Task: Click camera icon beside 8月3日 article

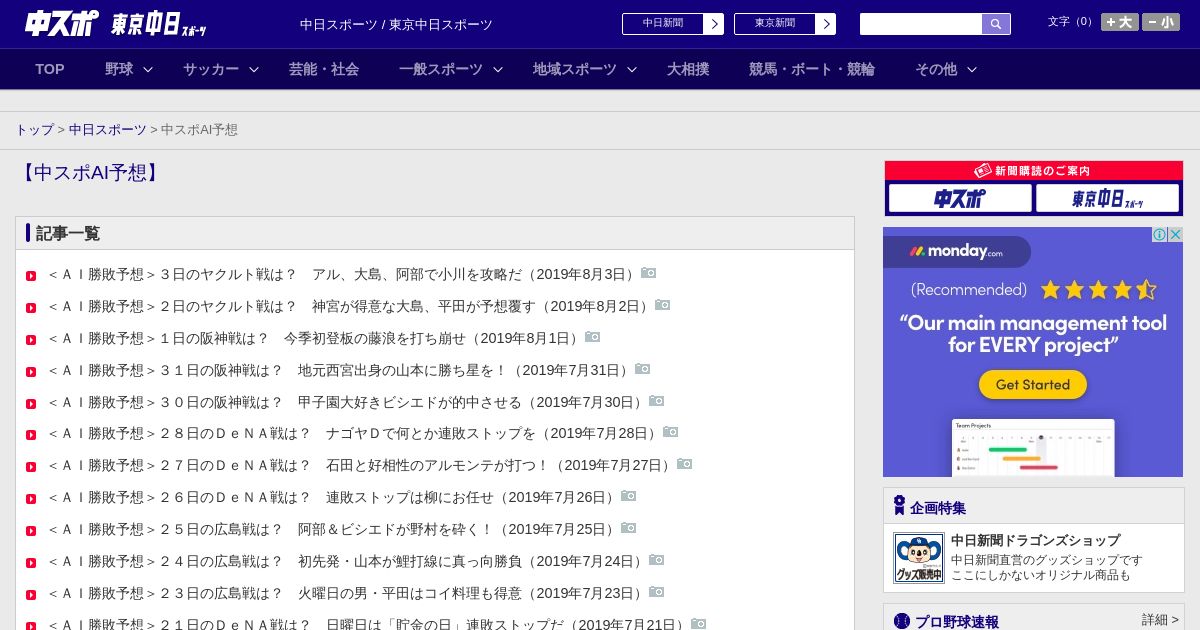Action: click(649, 273)
